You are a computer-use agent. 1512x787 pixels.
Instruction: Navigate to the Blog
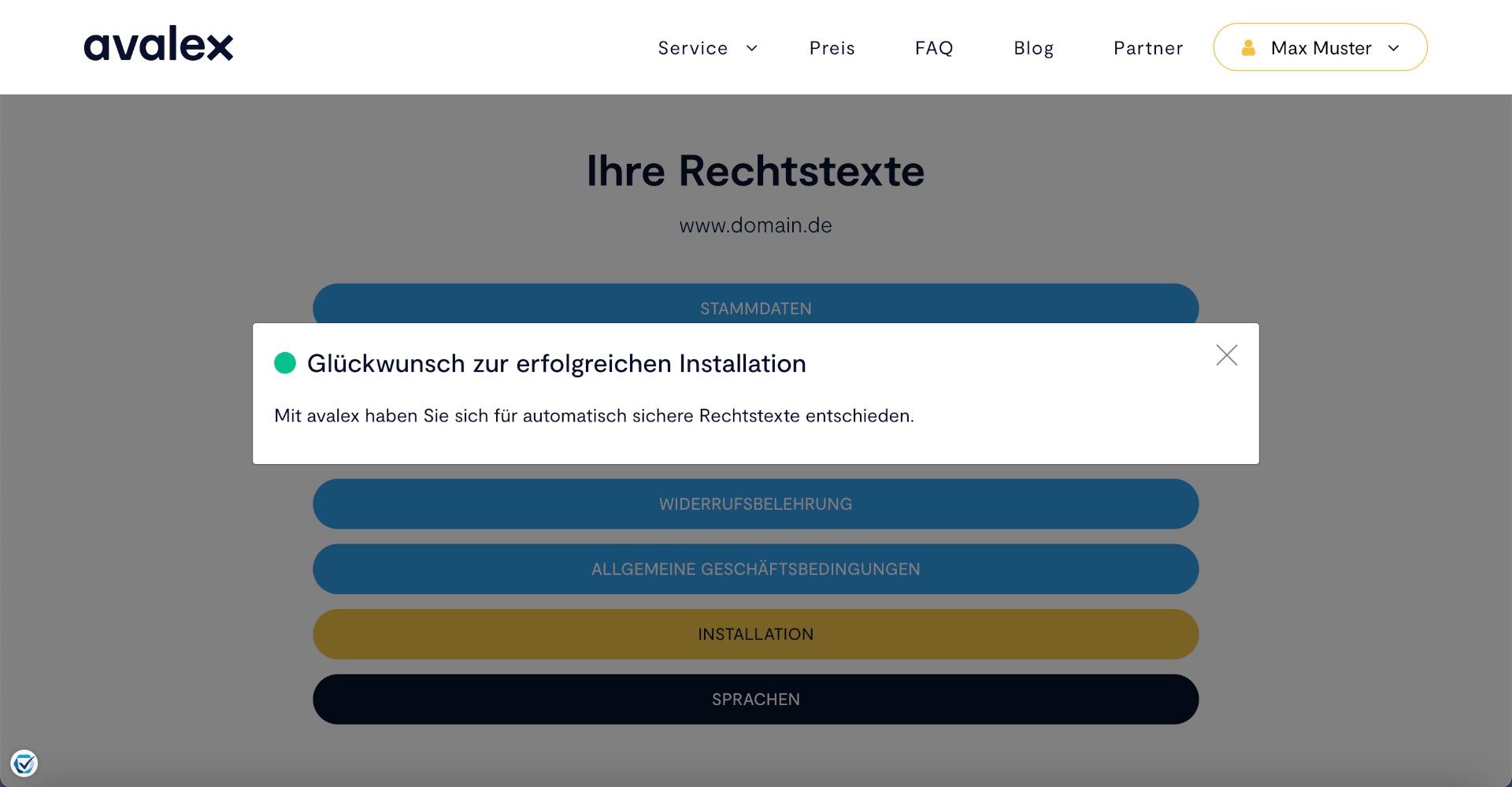(x=1033, y=48)
